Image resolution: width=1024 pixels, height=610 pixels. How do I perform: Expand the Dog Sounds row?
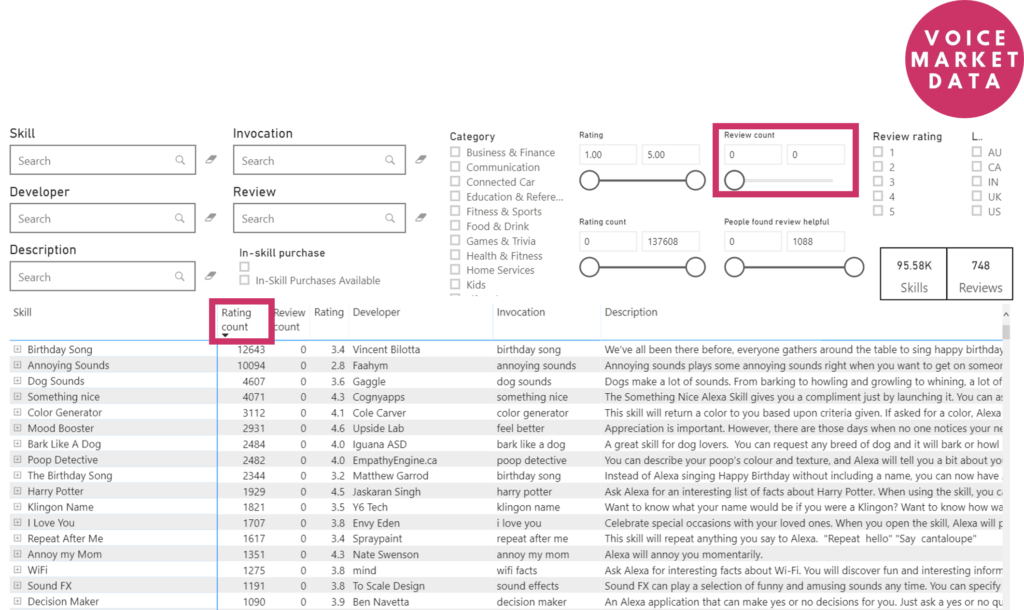tap(18, 381)
